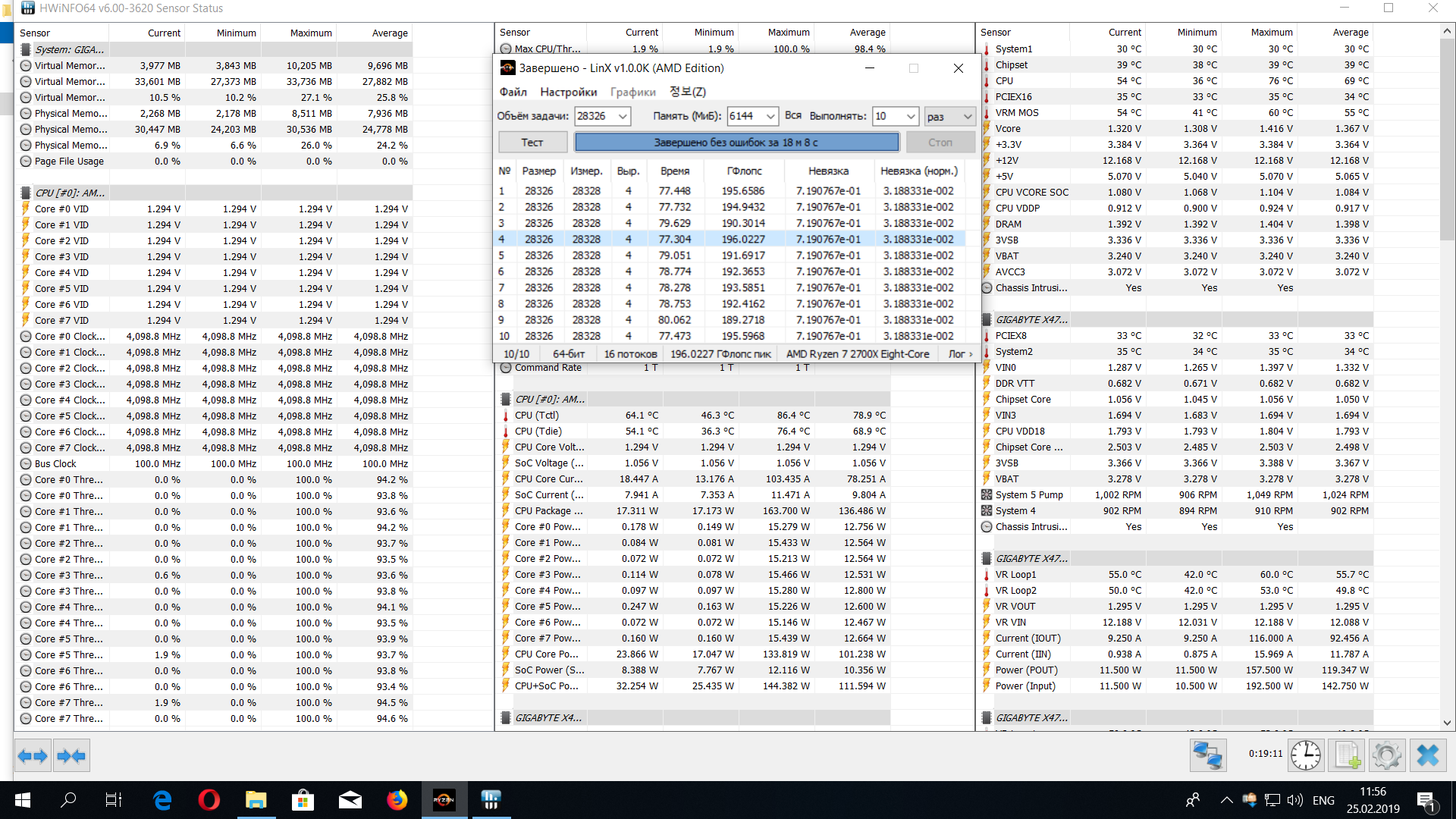Open sensor settings gear icon
Image resolution: width=1456 pixels, height=819 pixels.
coord(1387,755)
